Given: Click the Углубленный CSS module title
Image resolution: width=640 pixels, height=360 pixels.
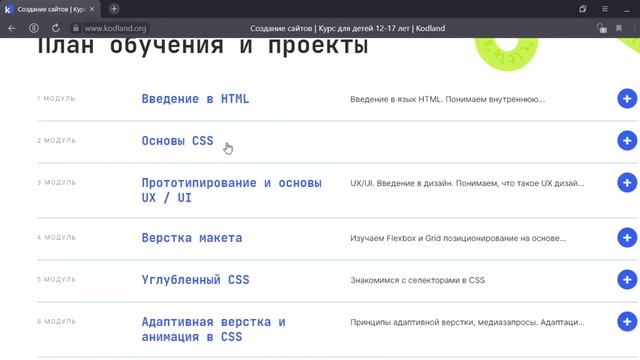Looking at the screenshot, I should [195, 280].
